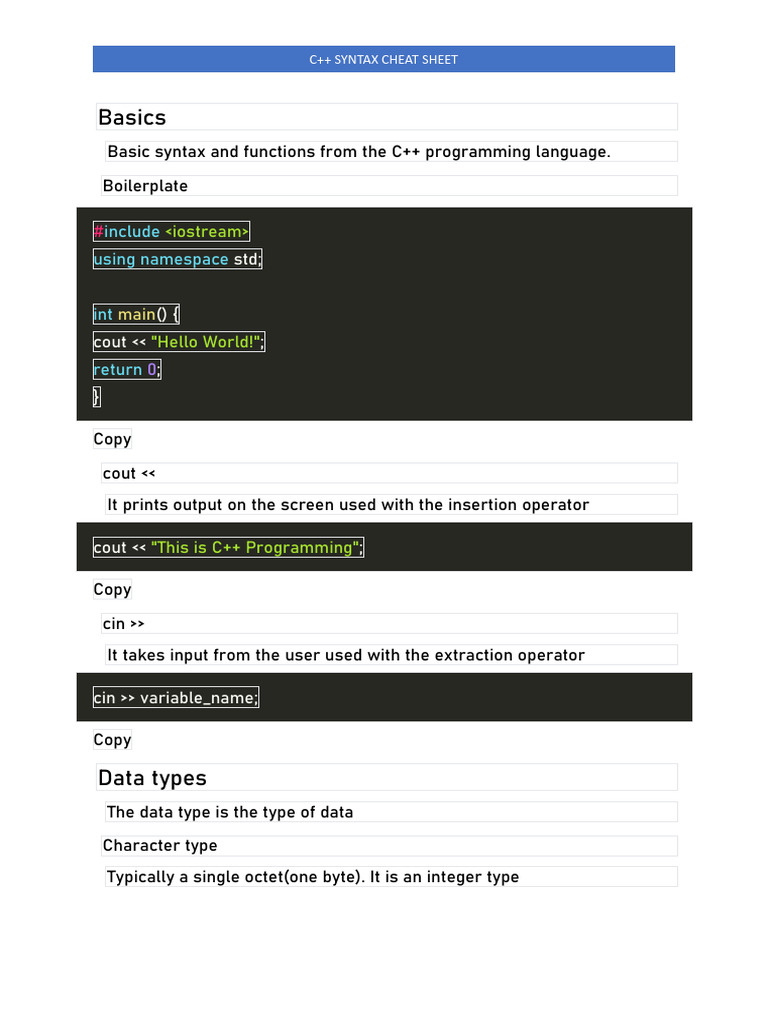Viewport: 768px width, 1024px height.
Task: Click Copy below the "This is C++ Programming" code
Action: point(112,589)
